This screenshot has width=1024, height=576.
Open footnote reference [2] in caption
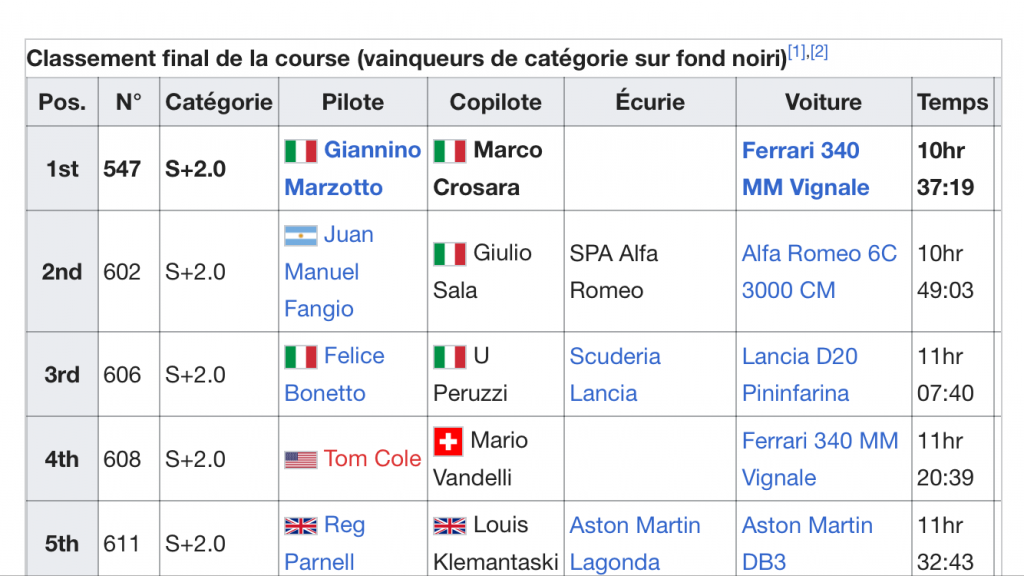click(x=819, y=52)
